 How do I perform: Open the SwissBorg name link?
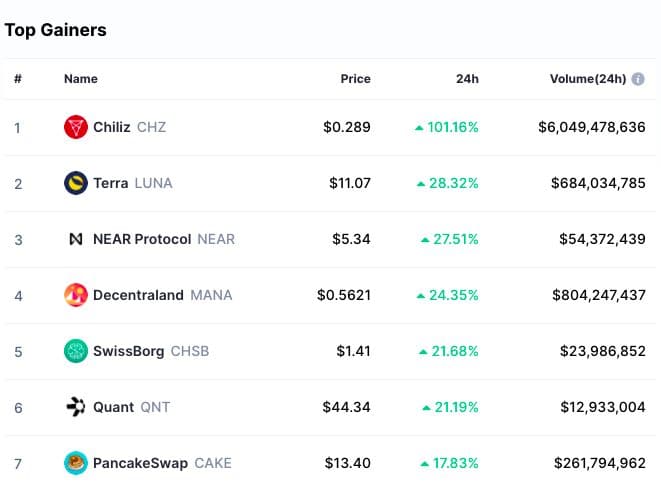click(130, 351)
